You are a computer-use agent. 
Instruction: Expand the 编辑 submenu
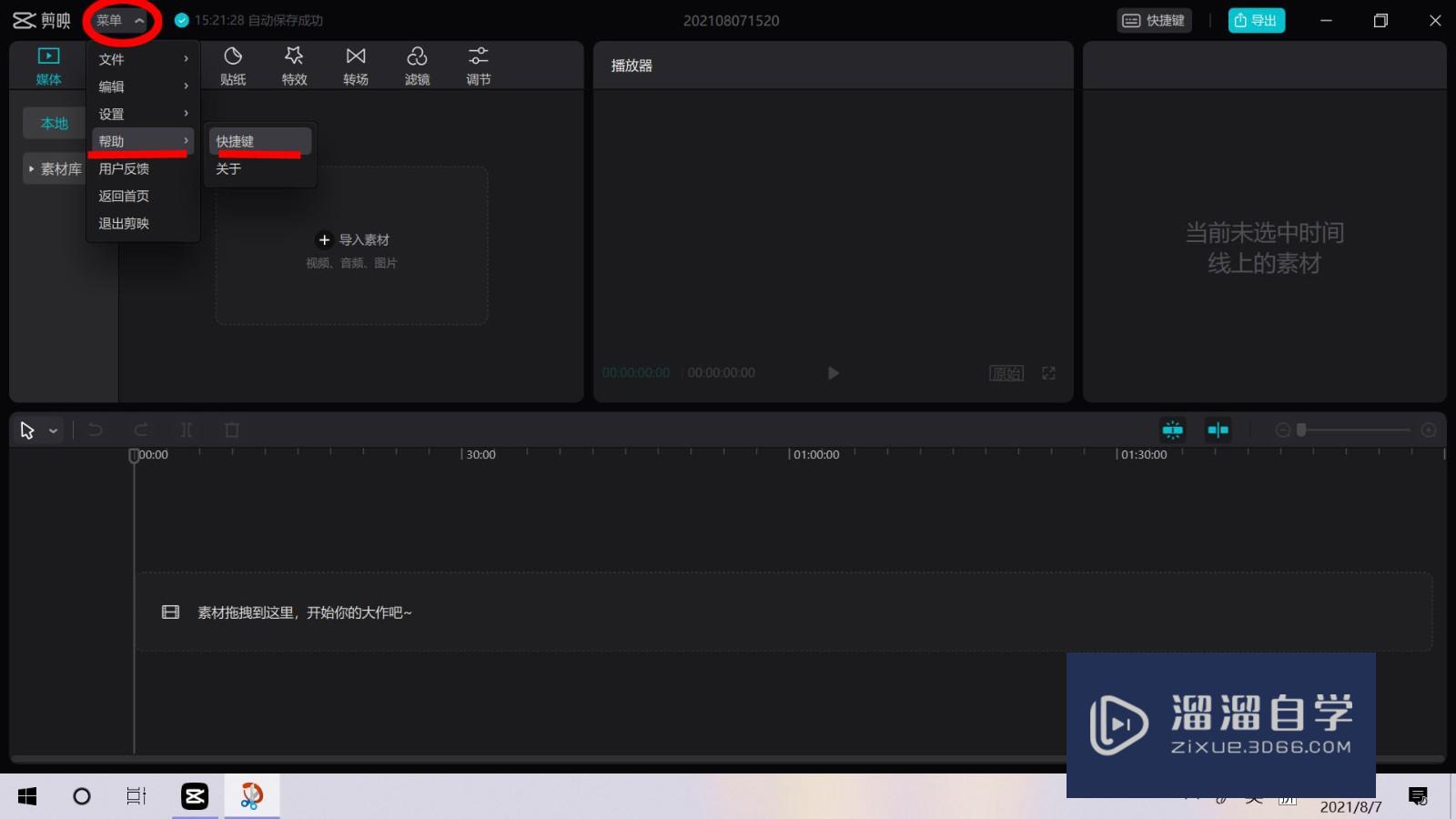click(143, 86)
